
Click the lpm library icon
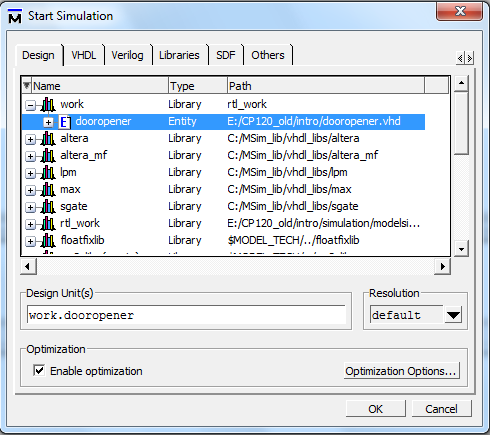(x=48, y=173)
